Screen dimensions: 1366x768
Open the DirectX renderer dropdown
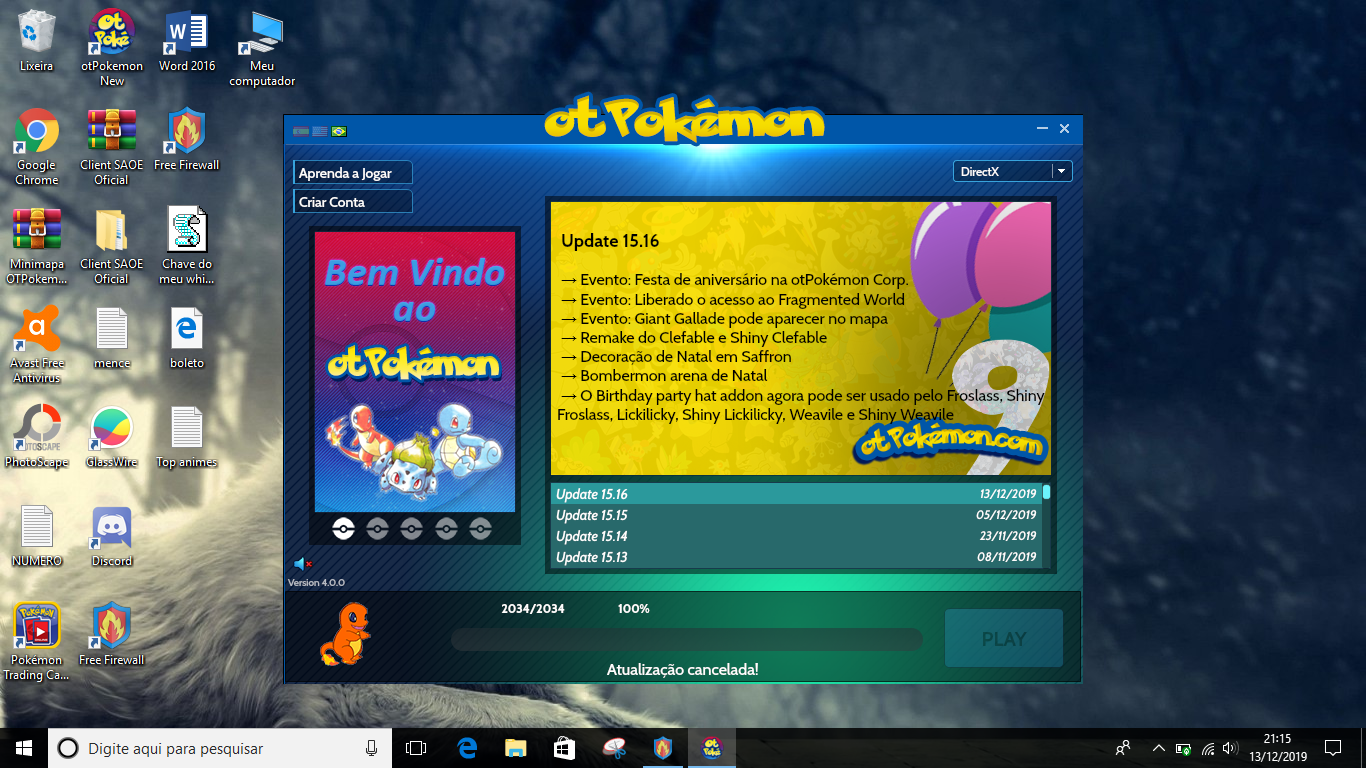(1012, 171)
